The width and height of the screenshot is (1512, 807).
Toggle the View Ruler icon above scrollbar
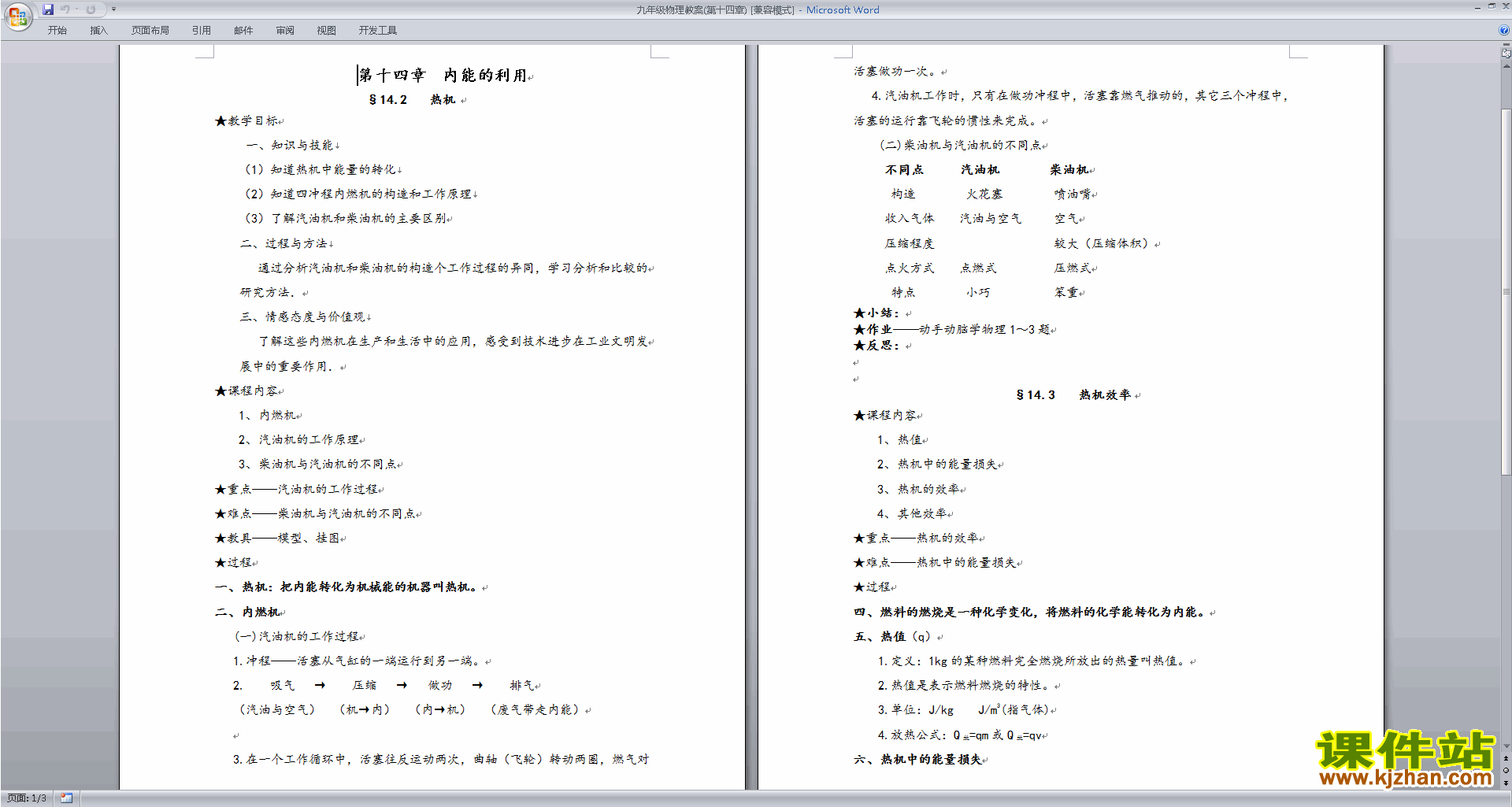[x=1506, y=54]
